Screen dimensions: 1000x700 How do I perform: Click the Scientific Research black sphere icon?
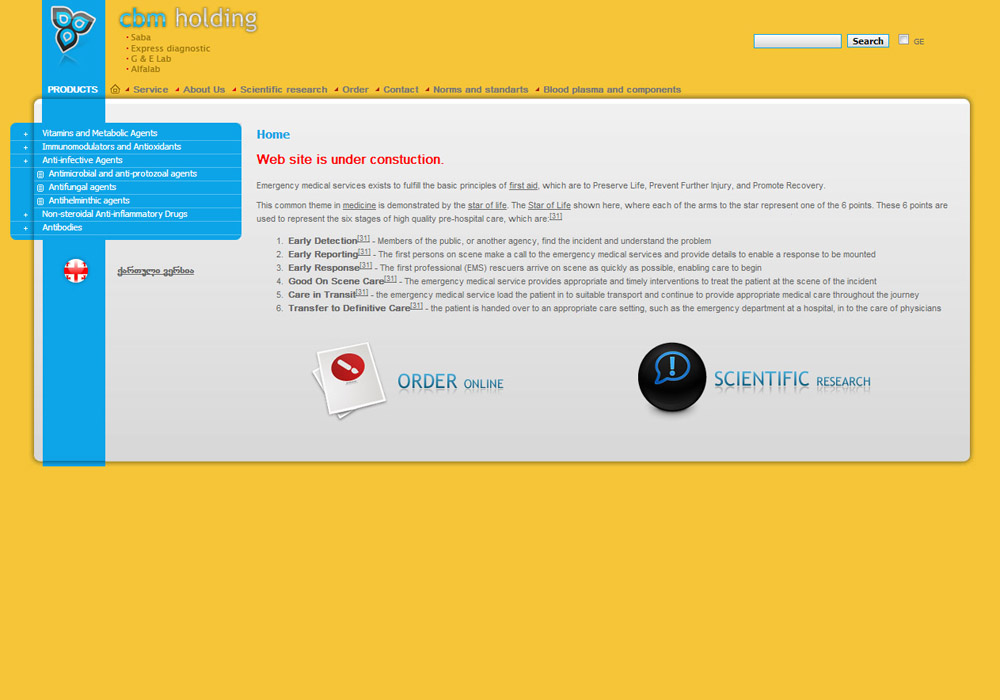pos(671,378)
